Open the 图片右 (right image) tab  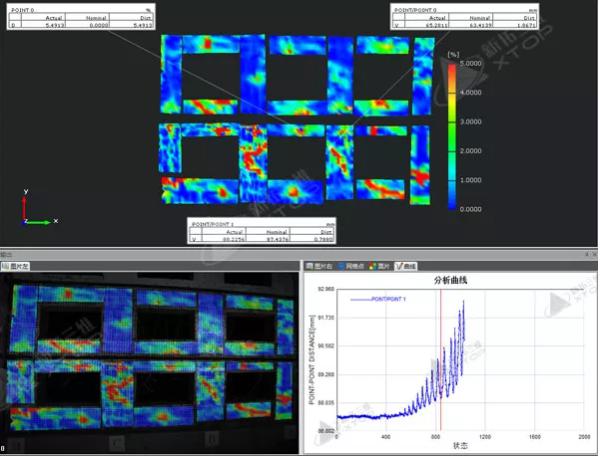pos(321,266)
